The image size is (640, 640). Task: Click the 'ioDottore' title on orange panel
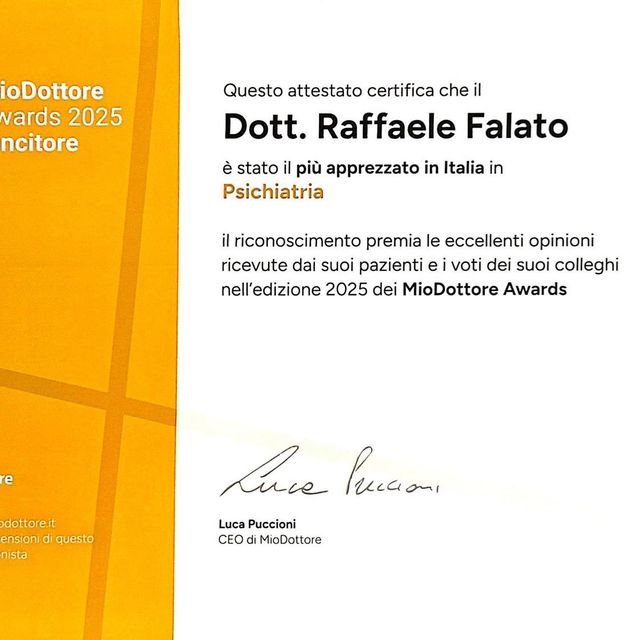click(x=52, y=91)
